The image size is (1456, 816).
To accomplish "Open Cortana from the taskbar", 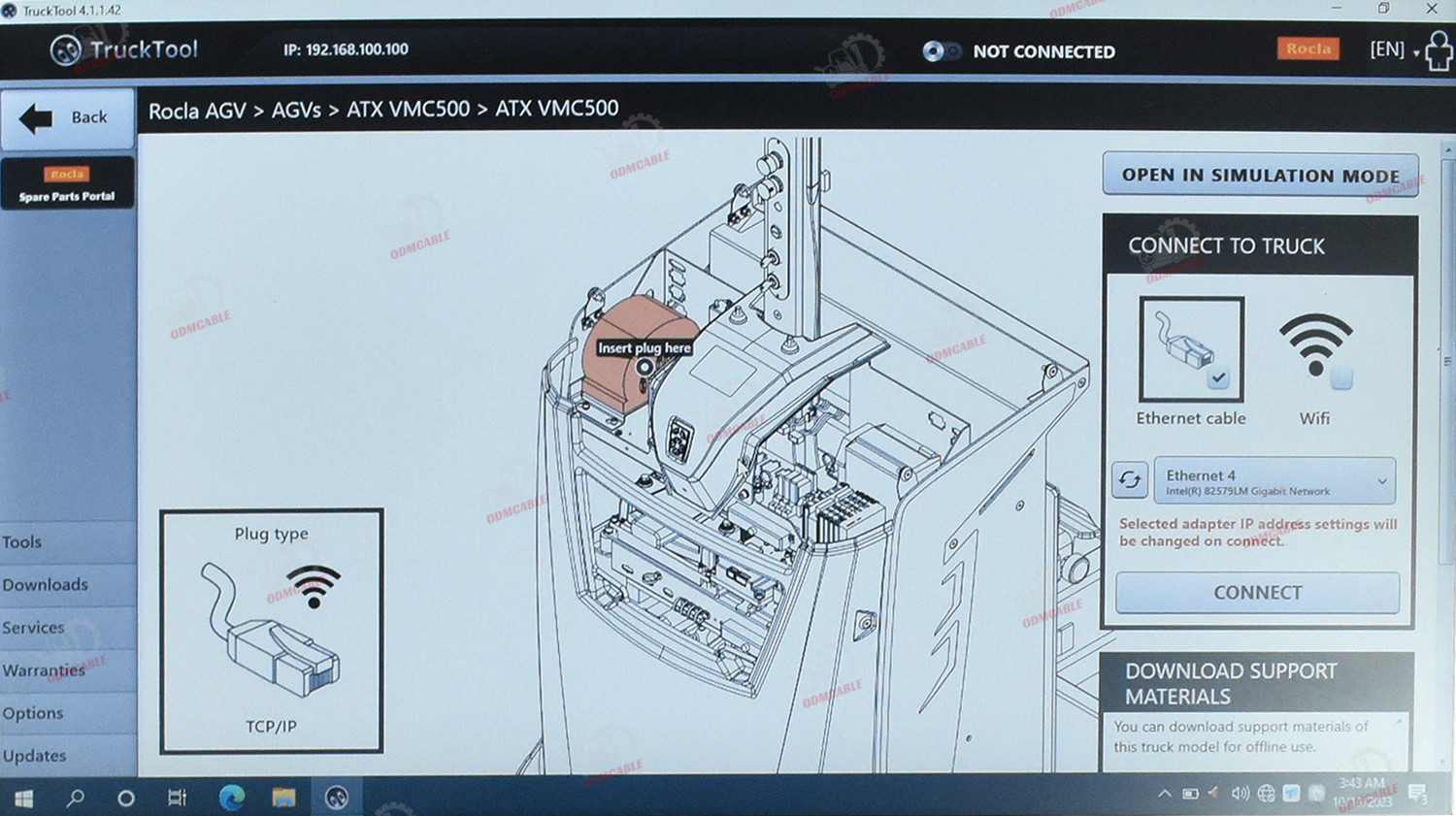I will 125,798.
